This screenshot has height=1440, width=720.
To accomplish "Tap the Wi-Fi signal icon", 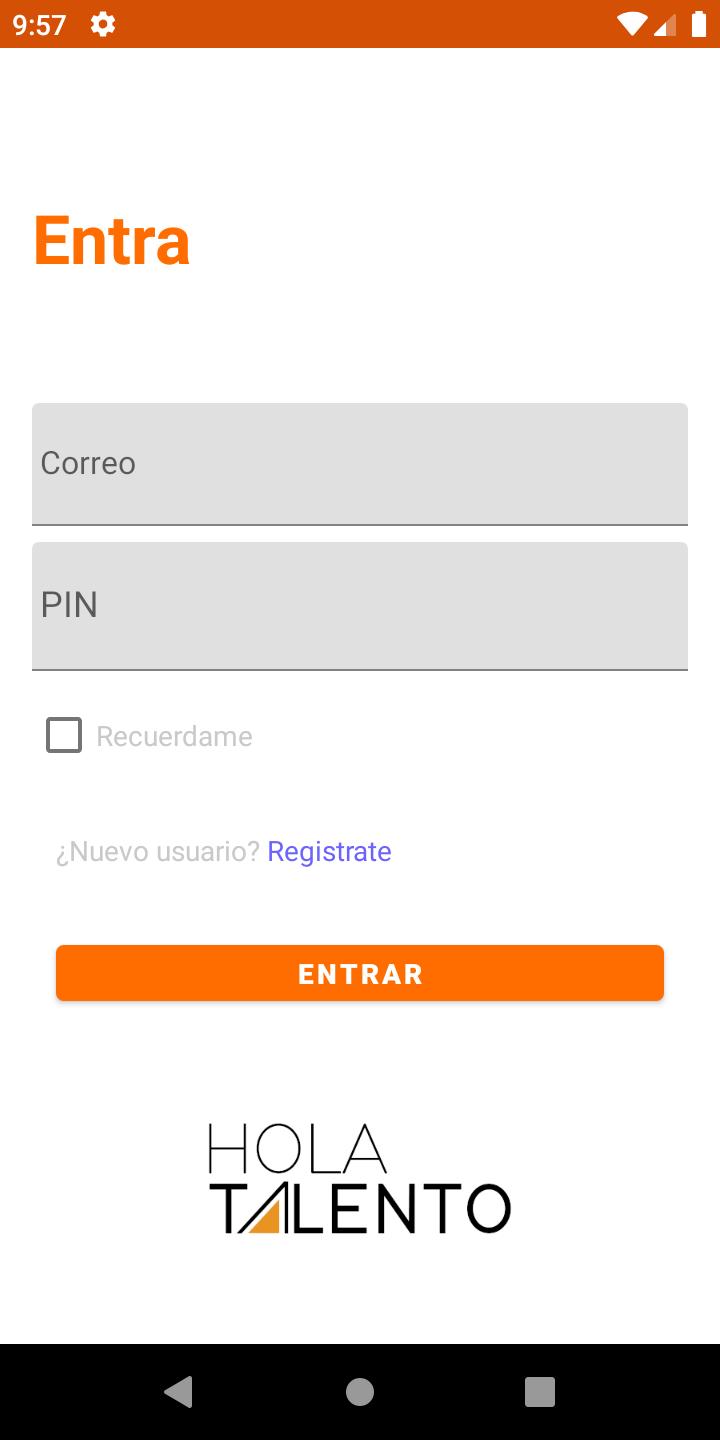I will coord(632,24).
